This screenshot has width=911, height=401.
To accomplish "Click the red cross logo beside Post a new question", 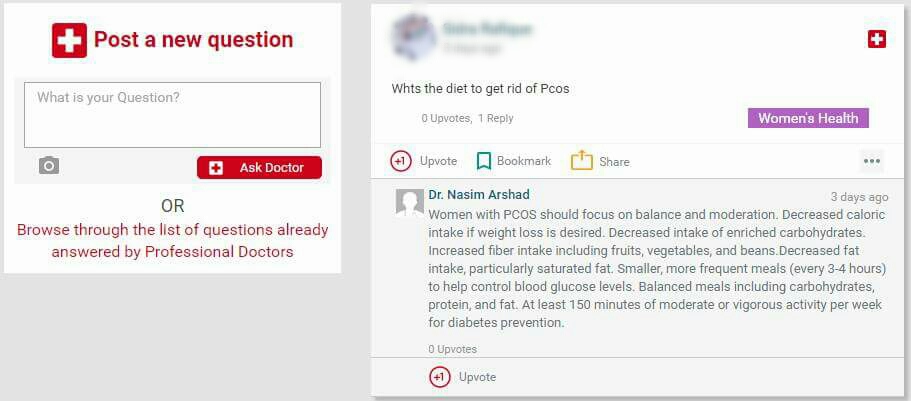I will [x=69, y=40].
